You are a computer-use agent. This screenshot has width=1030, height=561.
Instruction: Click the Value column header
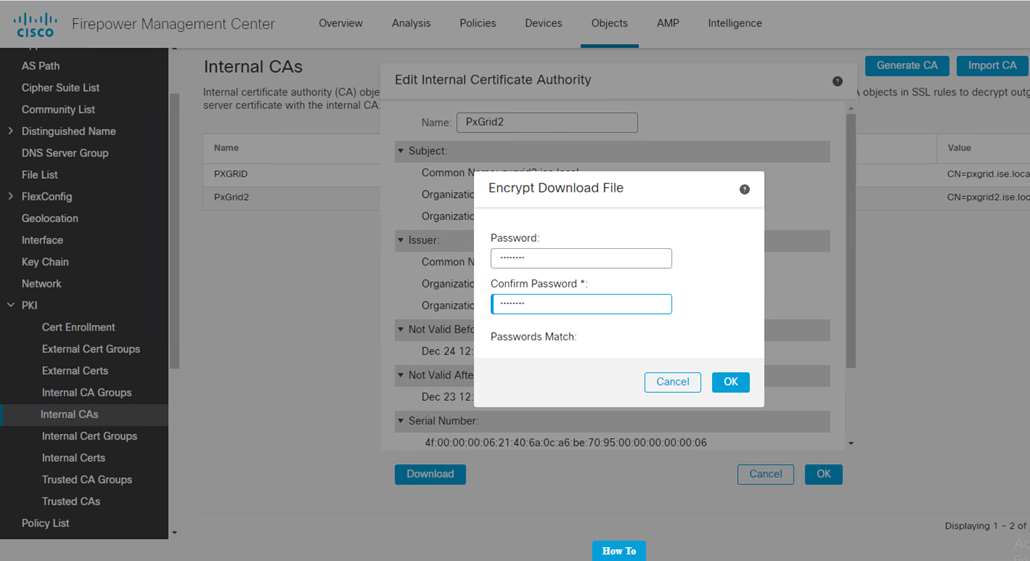[959, 148]
